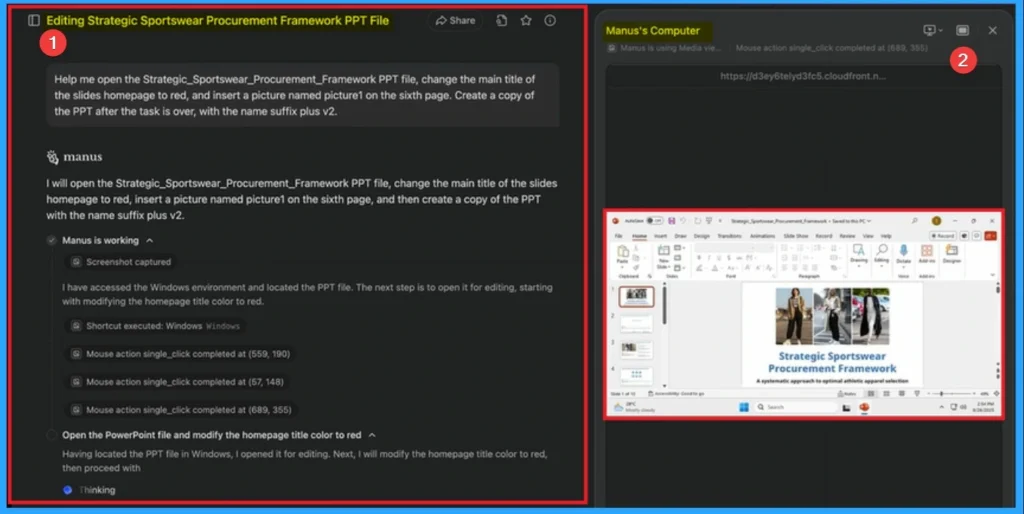
Task: Click the PowerPoint zoom slider
Action: pyautogui.click(x=952, y=393)
